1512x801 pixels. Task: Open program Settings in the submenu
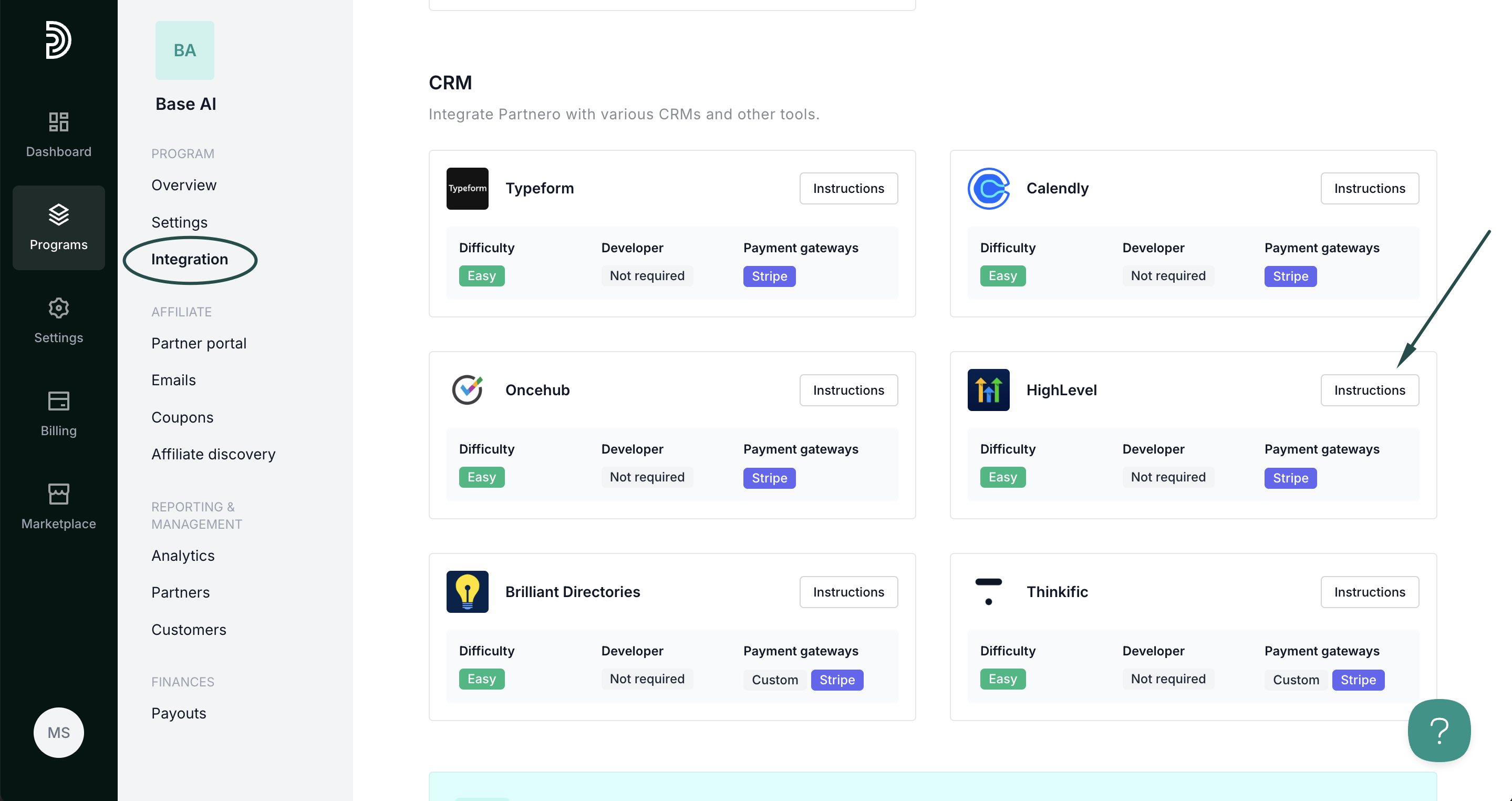(180, 222)
